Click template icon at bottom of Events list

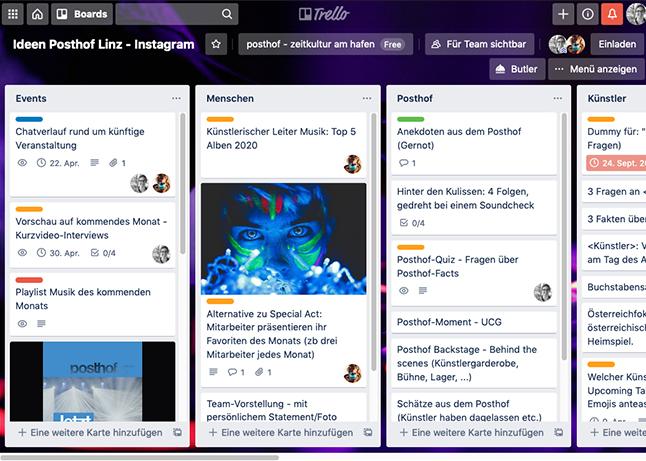[176, 433]
